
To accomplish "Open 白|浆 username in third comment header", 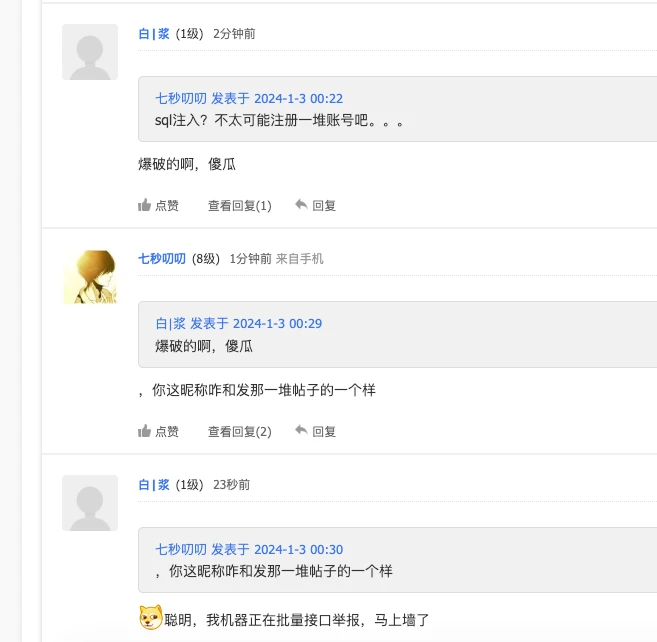I will click(x=154, y=485).
